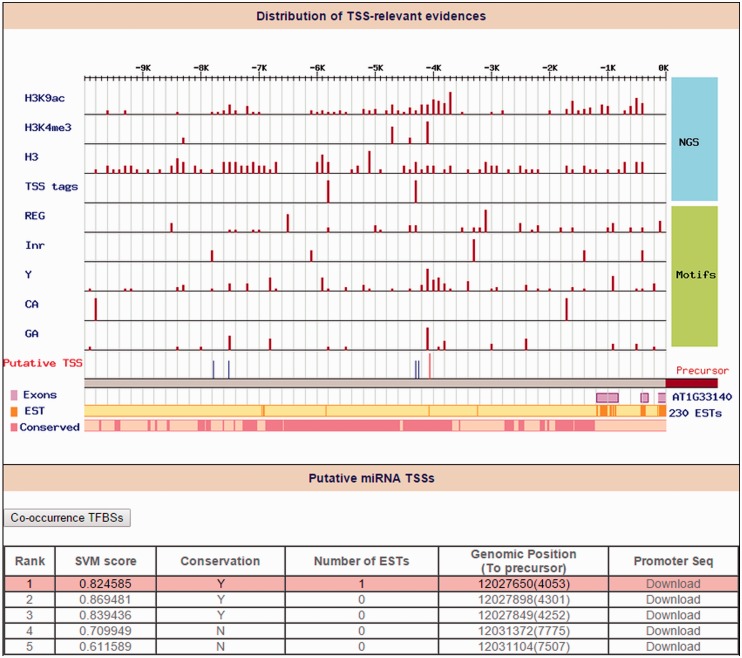
Task: Download promoter sequence for rank 2
Action: tap(673, 600)
